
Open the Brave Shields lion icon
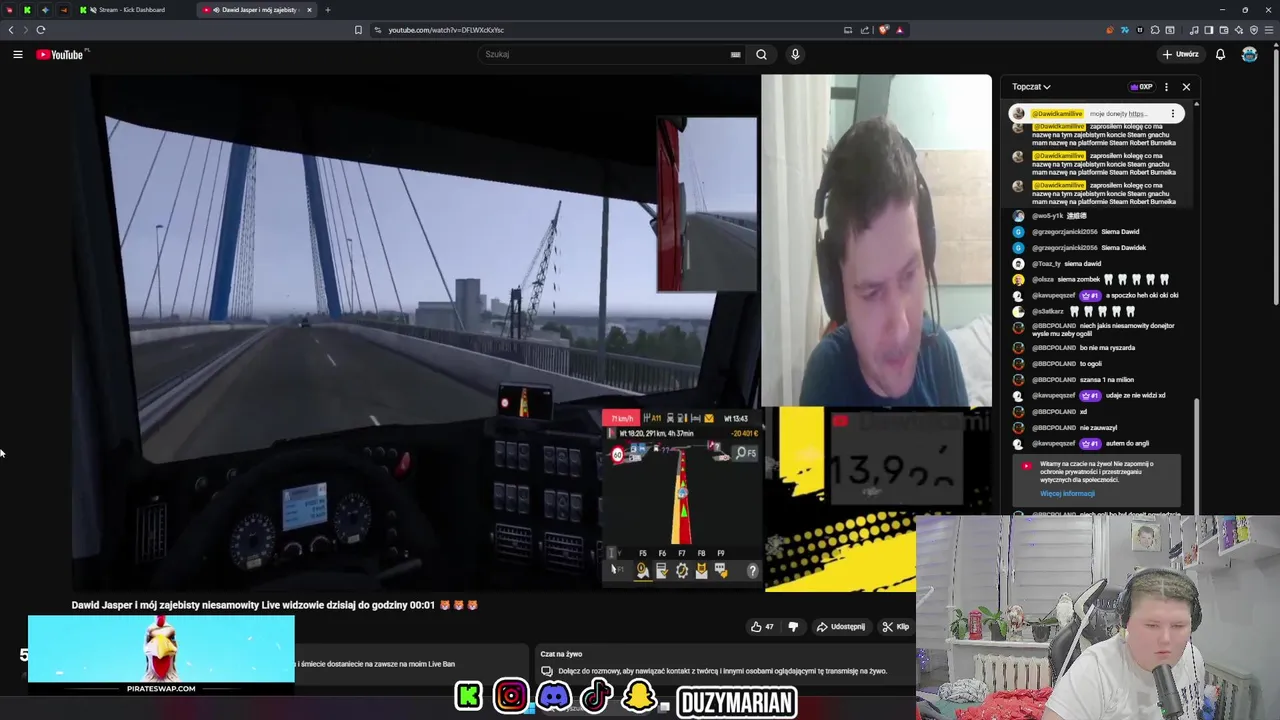click(x=883, y=30)
